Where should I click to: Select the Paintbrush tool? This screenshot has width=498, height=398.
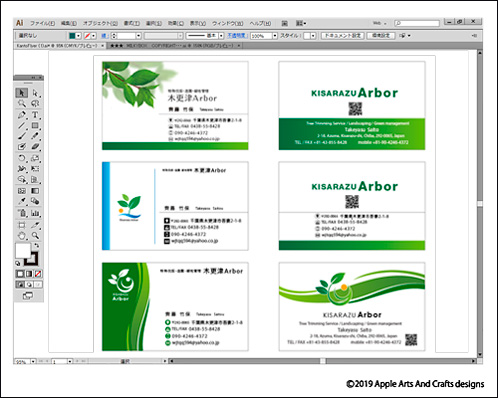coord(22,136)
